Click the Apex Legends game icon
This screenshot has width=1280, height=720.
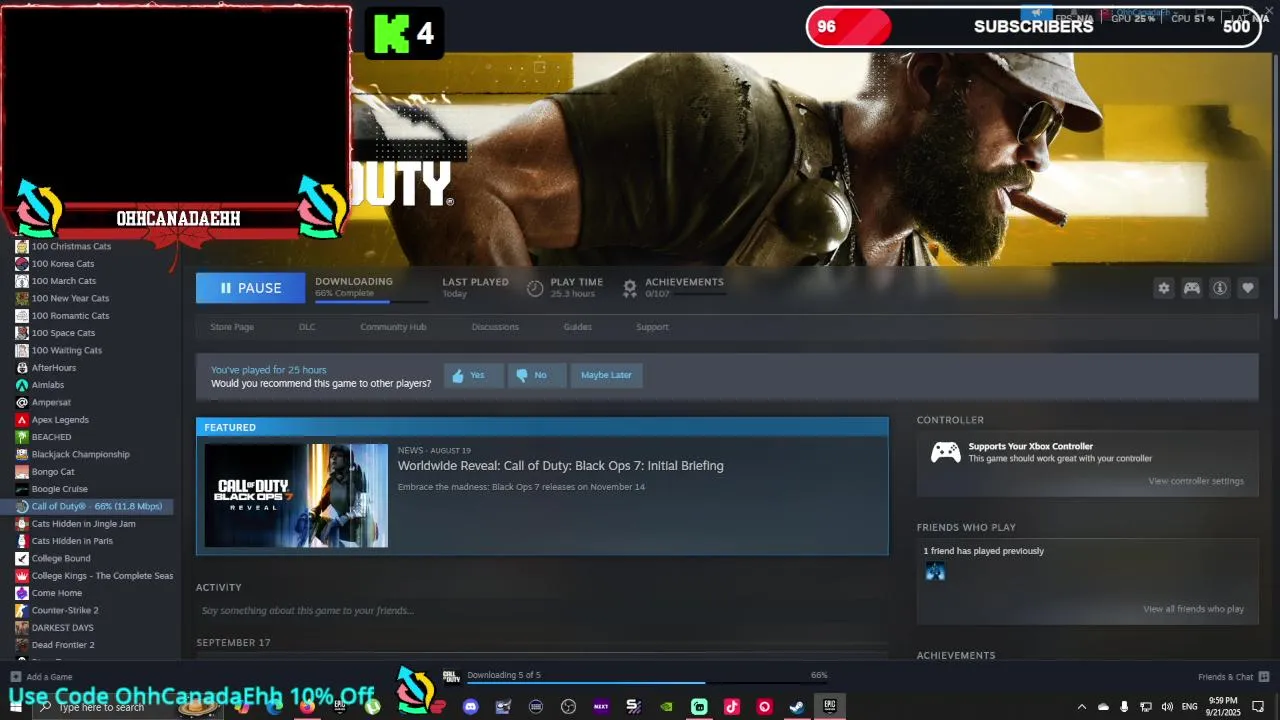point(21,420)
